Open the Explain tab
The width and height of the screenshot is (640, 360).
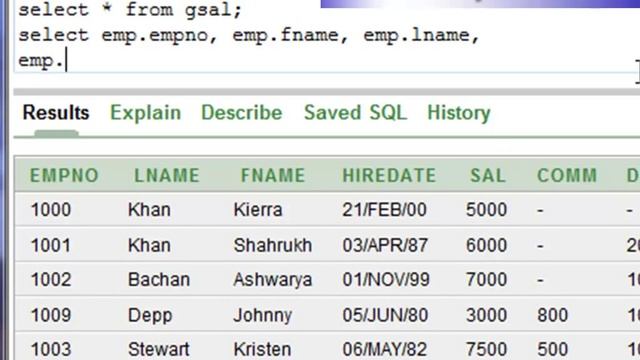click(x=146, y=113)
